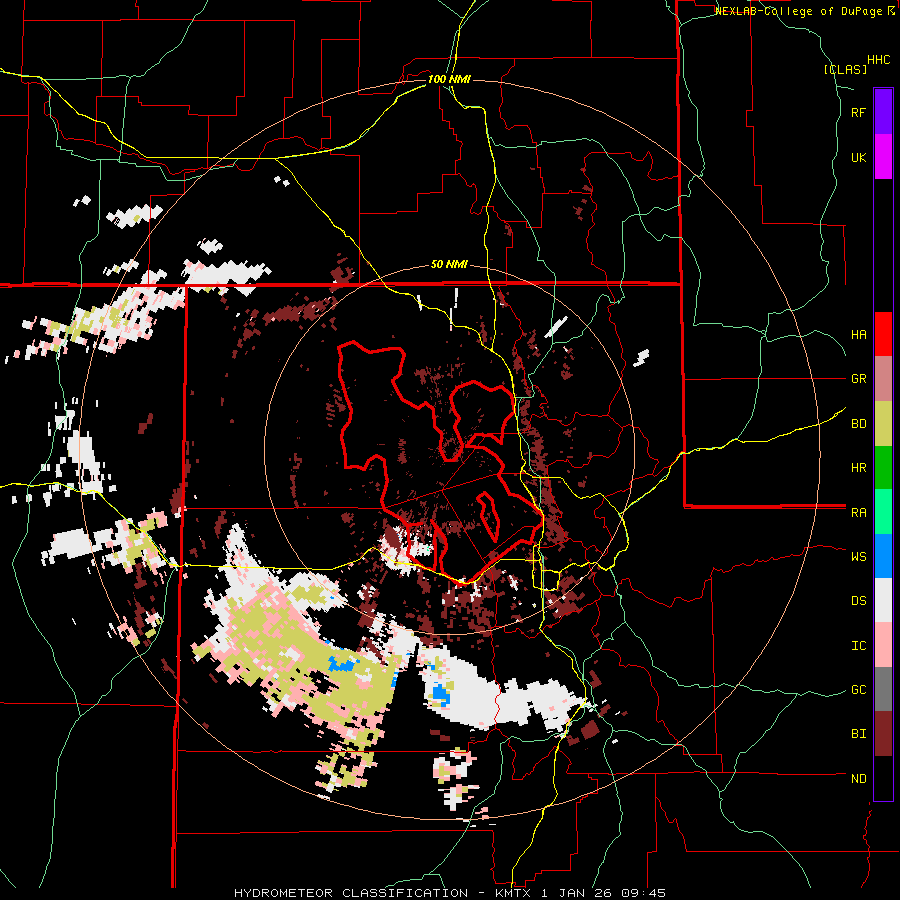Click the HA legend label

(x=858, y=335)
